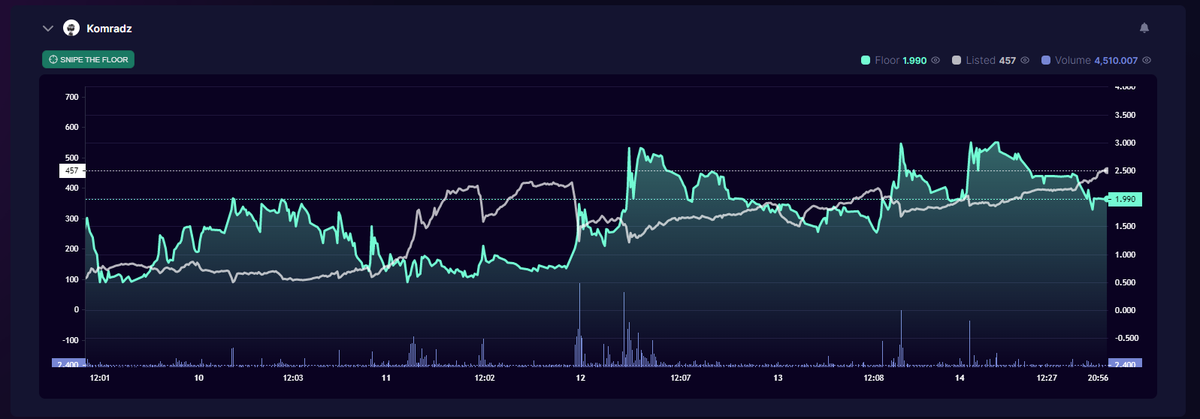Open the notification bell for Komradz alerts
This screenshot has height=419, width=1200.
click(x=1144, y=28)
